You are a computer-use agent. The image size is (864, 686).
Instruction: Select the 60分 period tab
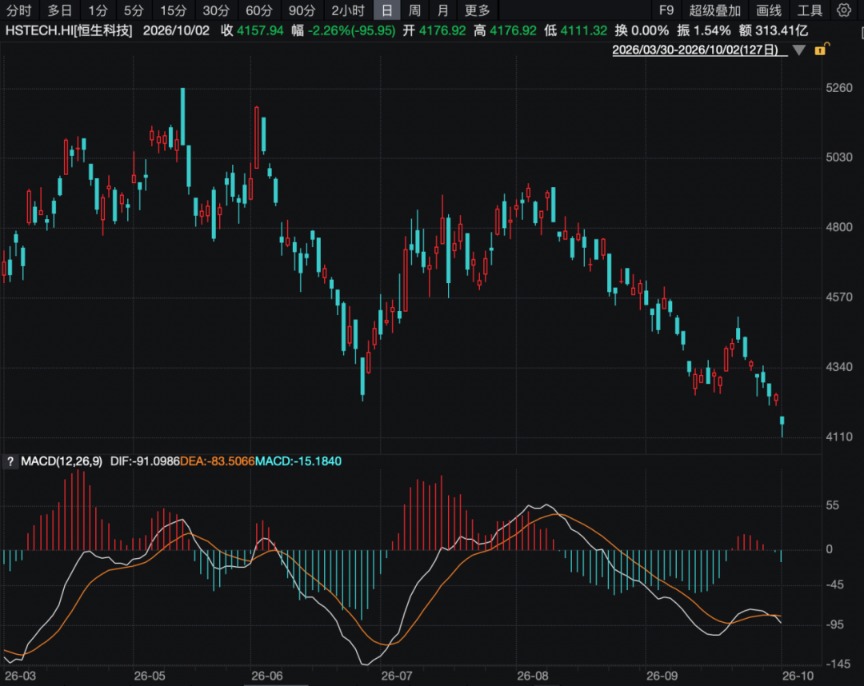(259, 10)
